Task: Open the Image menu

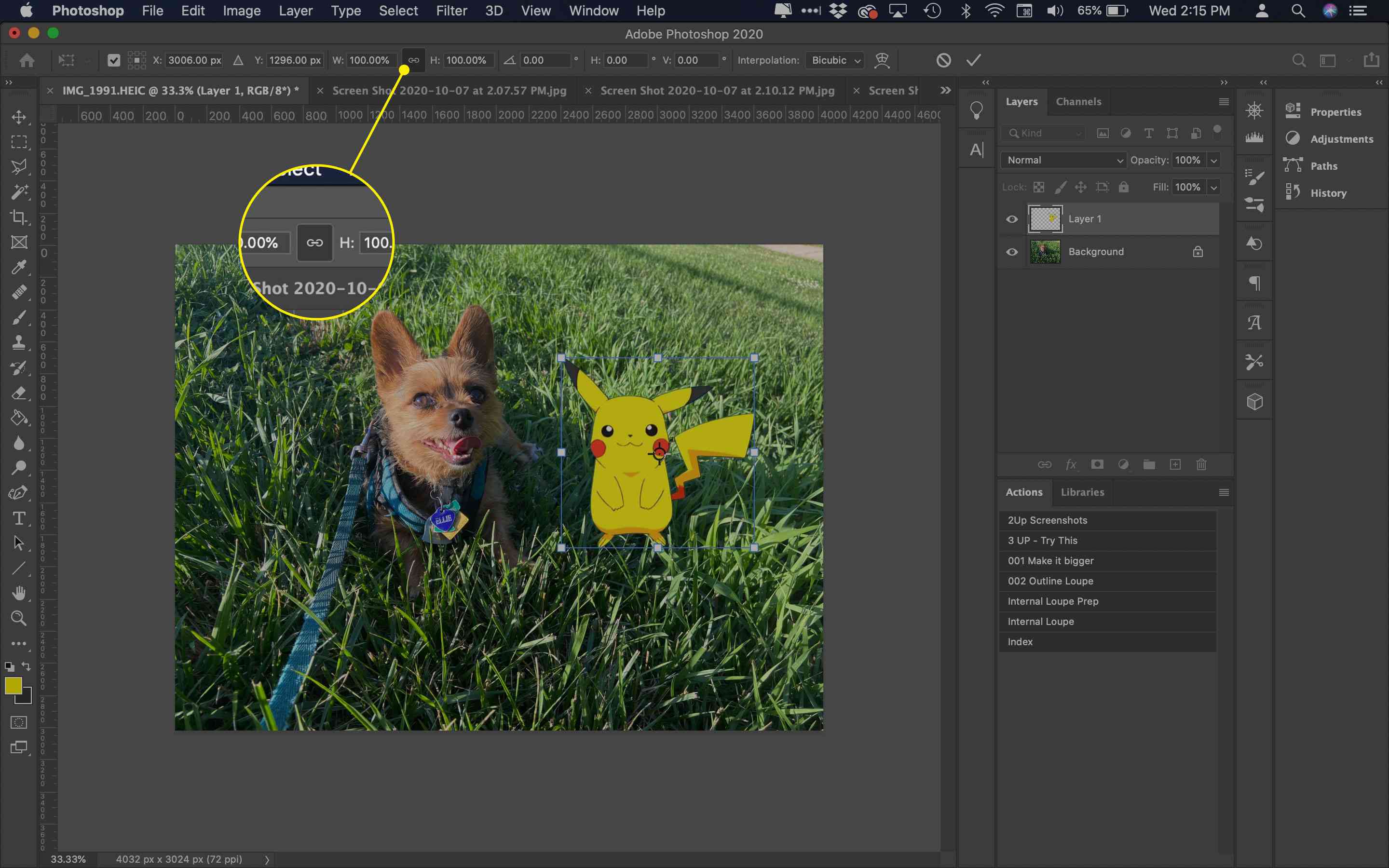Action: click(x=242, y=11)
